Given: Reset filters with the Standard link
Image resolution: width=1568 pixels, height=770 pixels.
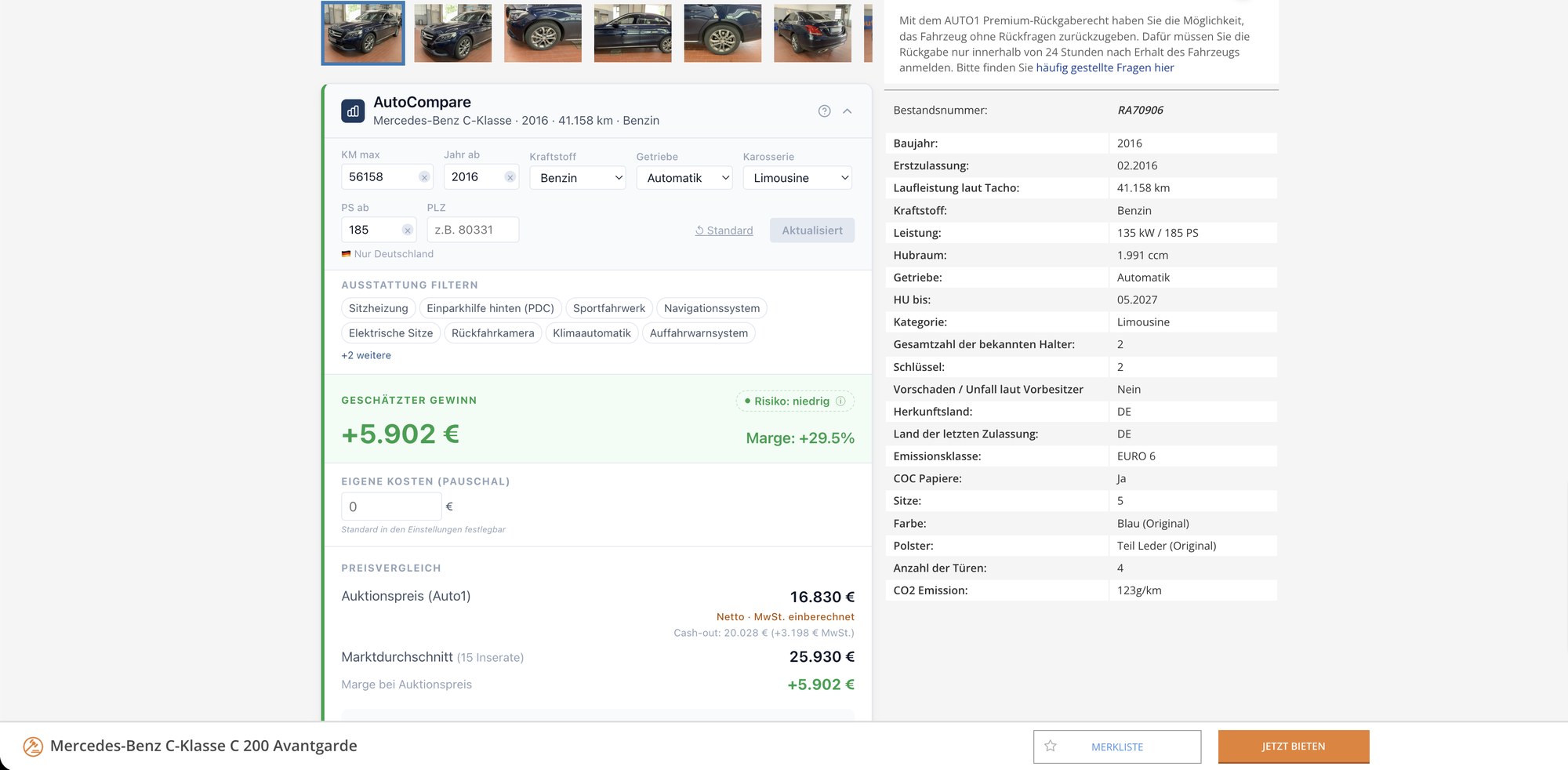Looking at the screenshot, I should pos(724,231).
